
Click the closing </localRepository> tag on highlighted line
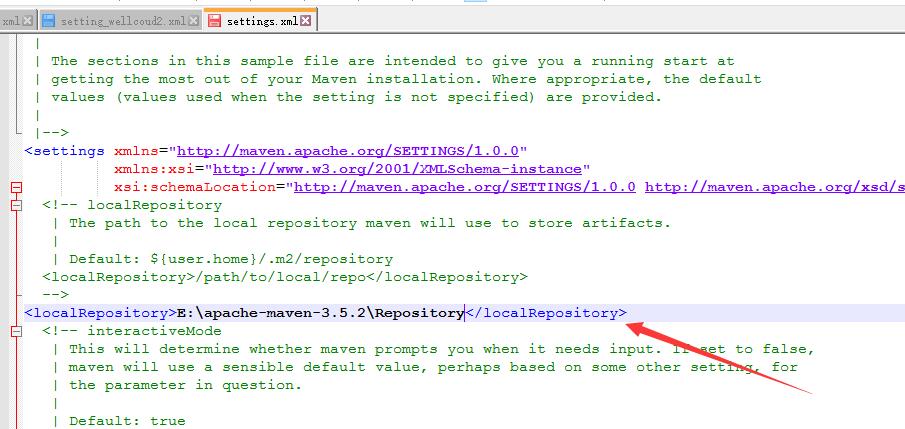click(546, 313)
